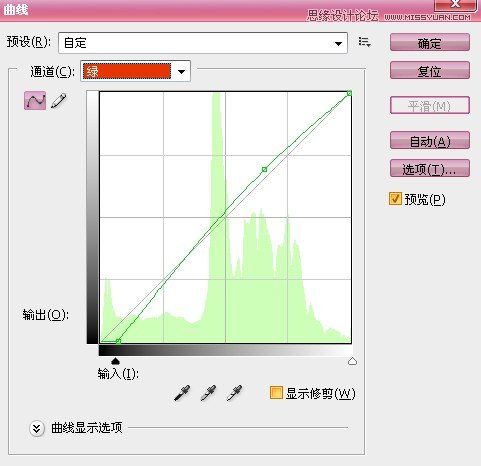Click the 自动(A) button

430,140
